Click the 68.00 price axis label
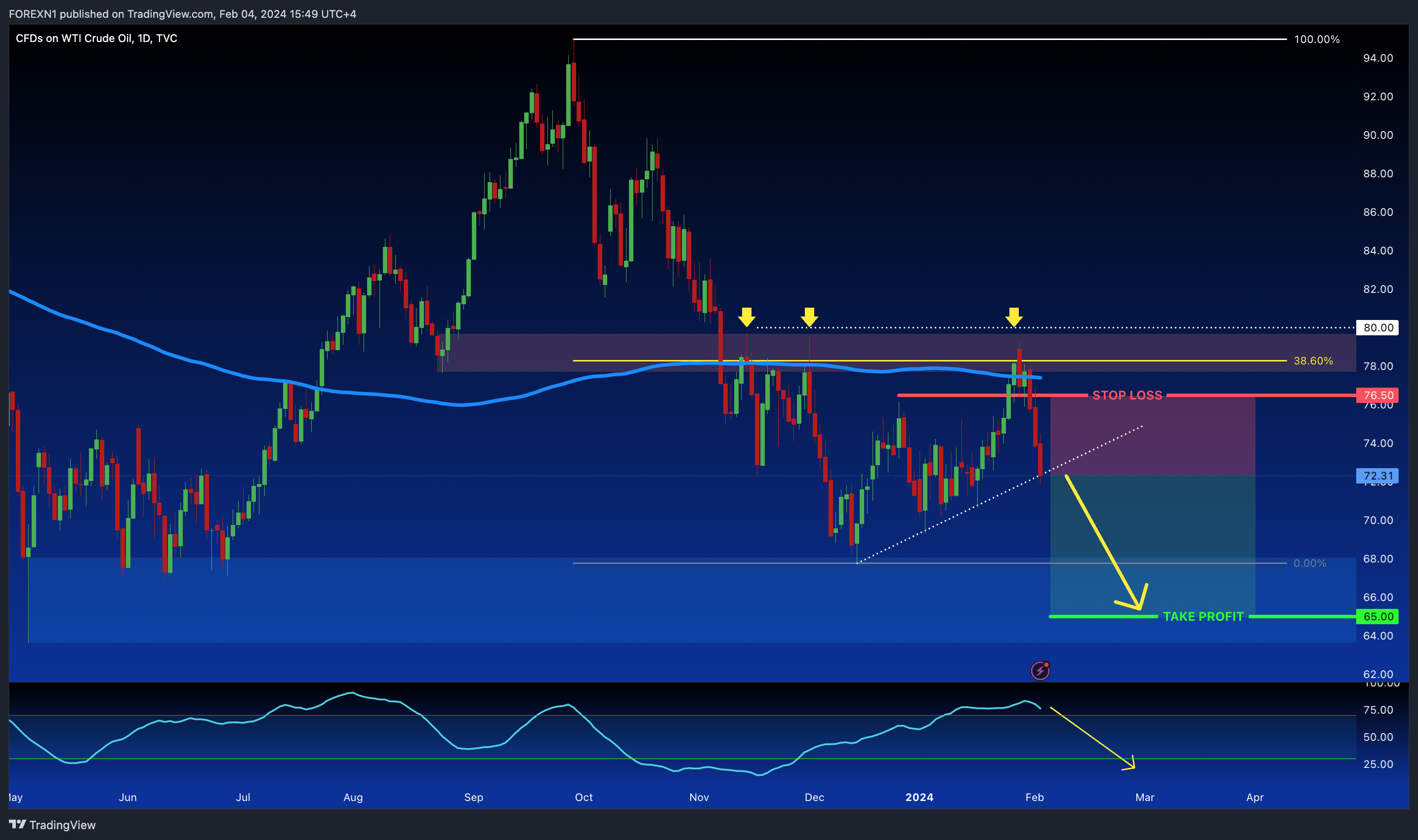 point(1378,559)
